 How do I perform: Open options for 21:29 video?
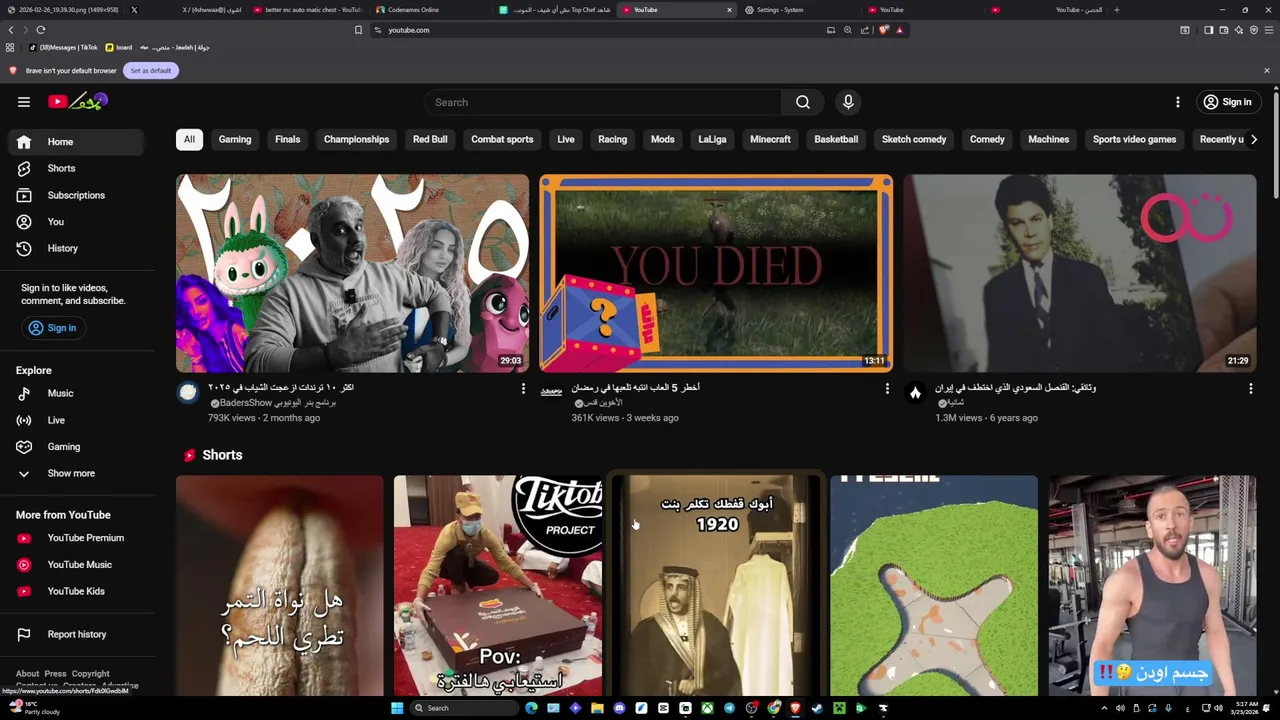(1251, 388)
